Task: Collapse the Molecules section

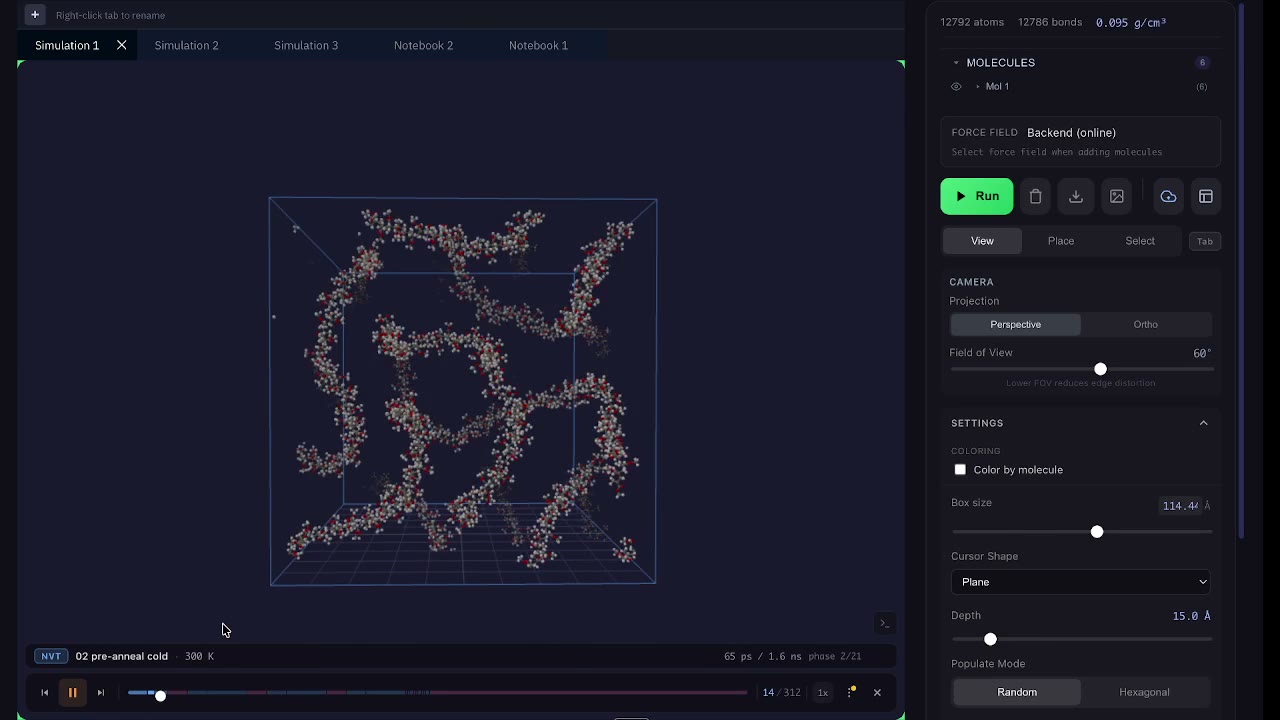Action: click(956, 63)
